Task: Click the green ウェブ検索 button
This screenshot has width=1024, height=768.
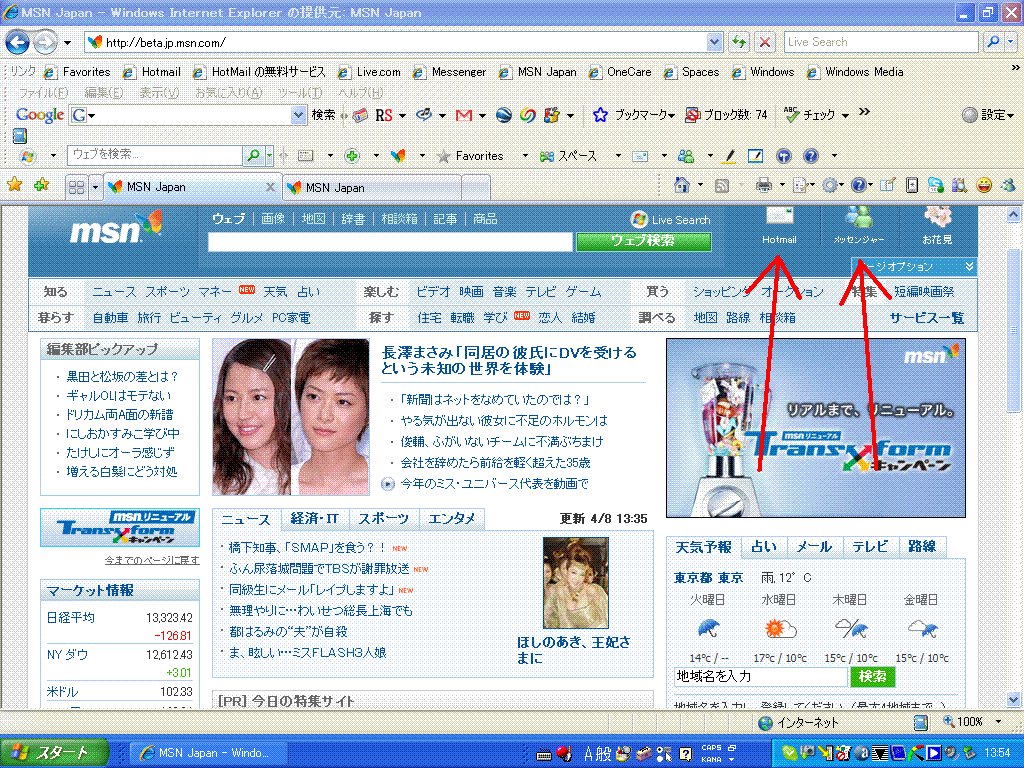Action: tap(643, 241)
